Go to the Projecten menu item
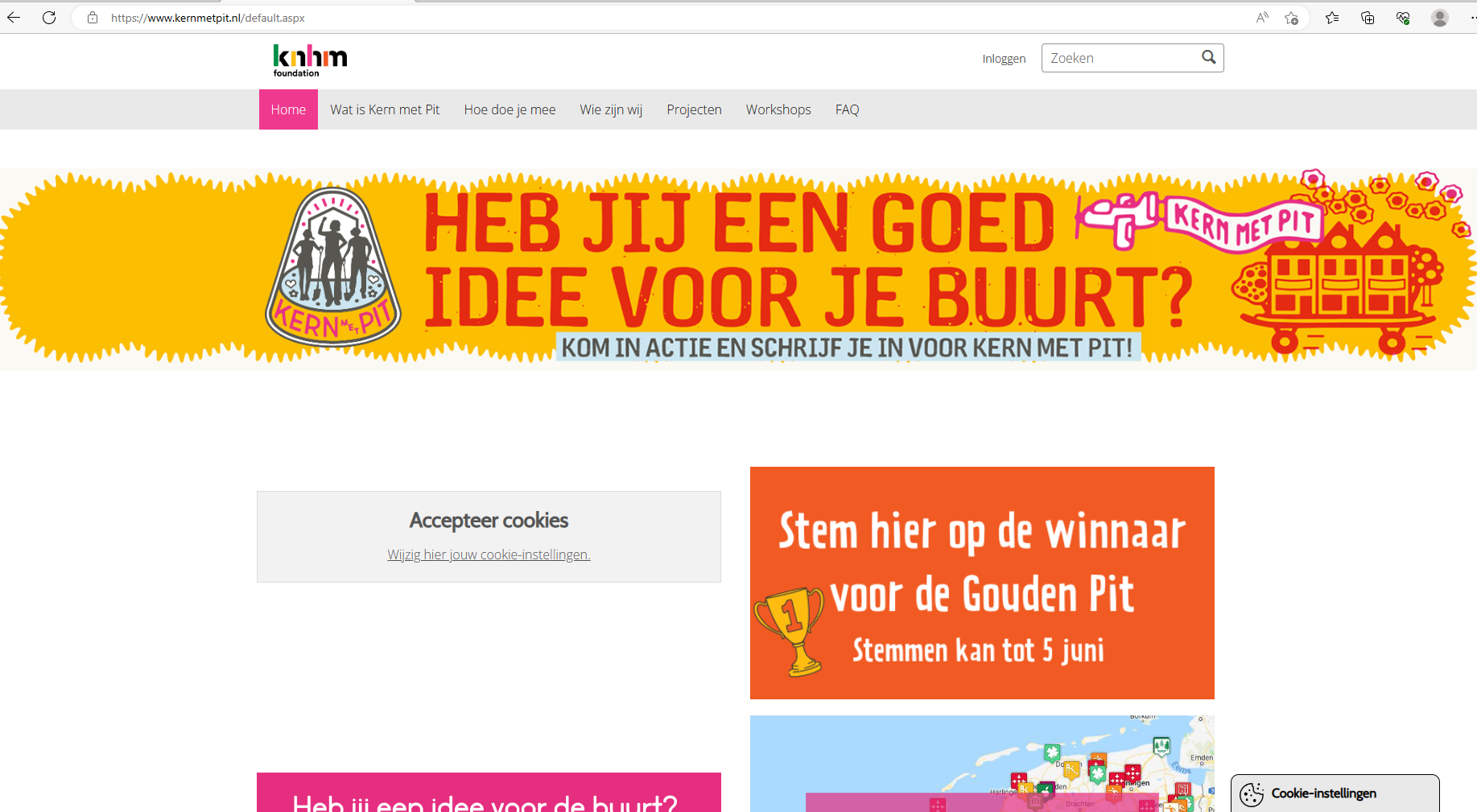Screen dimensions: 1477x812 tap(694, 109)
